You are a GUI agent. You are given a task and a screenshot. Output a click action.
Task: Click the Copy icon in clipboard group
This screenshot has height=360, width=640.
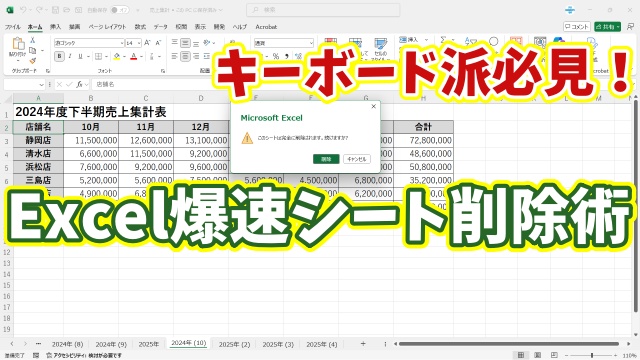33,50
